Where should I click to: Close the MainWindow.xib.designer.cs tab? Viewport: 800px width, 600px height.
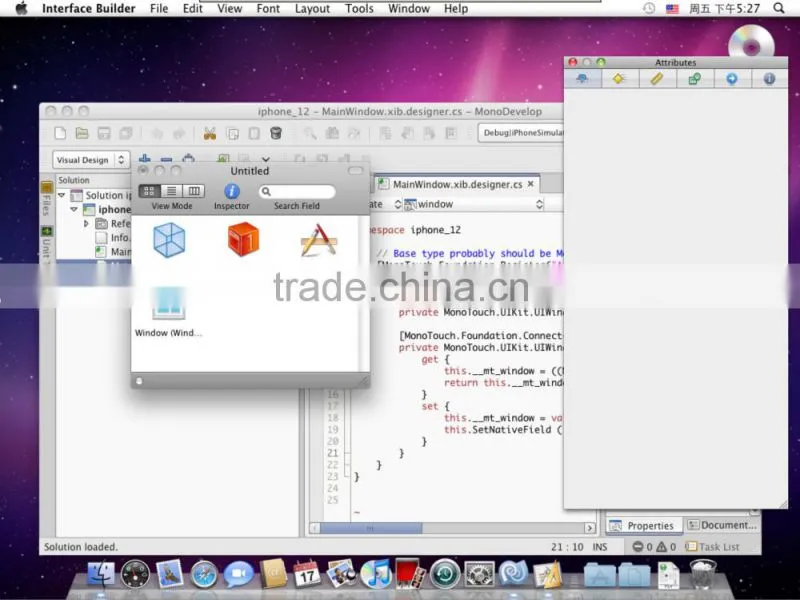click(531, 184)
